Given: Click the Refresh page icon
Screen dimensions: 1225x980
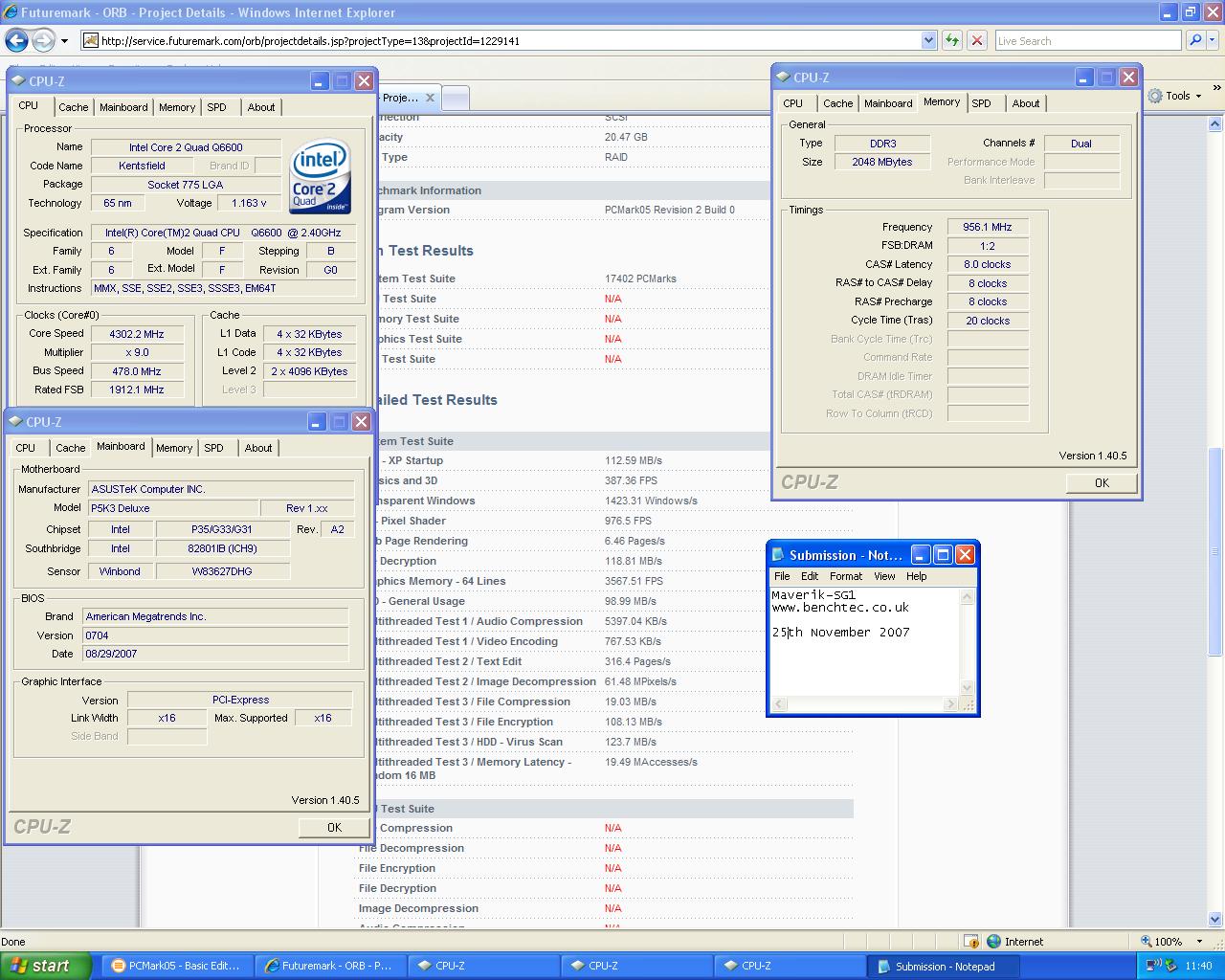Looking at the screenshot, I should (952, 40).
